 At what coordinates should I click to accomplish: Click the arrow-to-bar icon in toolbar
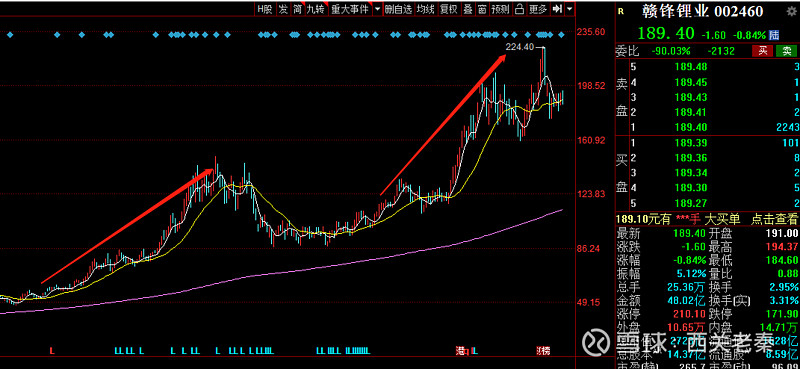(x=557, y=9)
